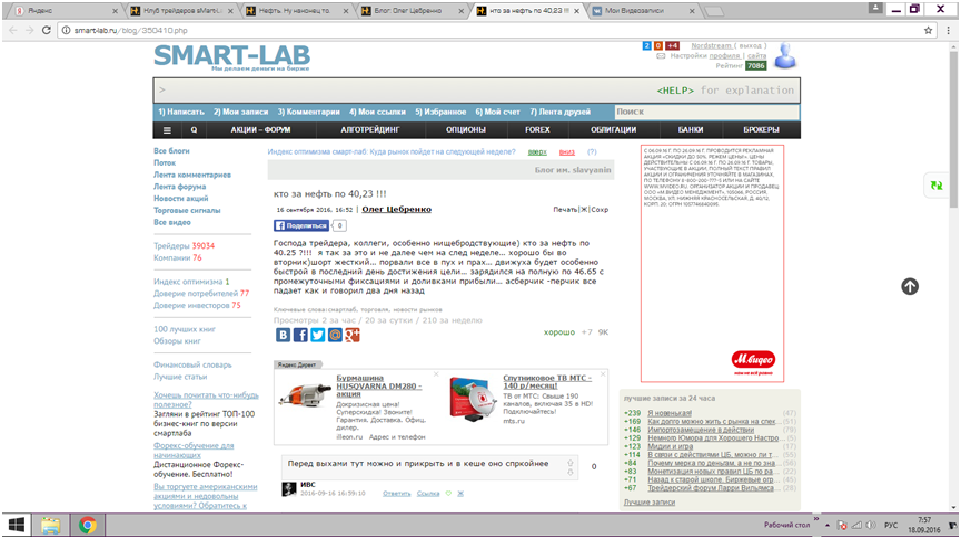Vote 'вниз' on the optimism index
The width and height of the screenshot is (960, 540).
pos(567,152)
